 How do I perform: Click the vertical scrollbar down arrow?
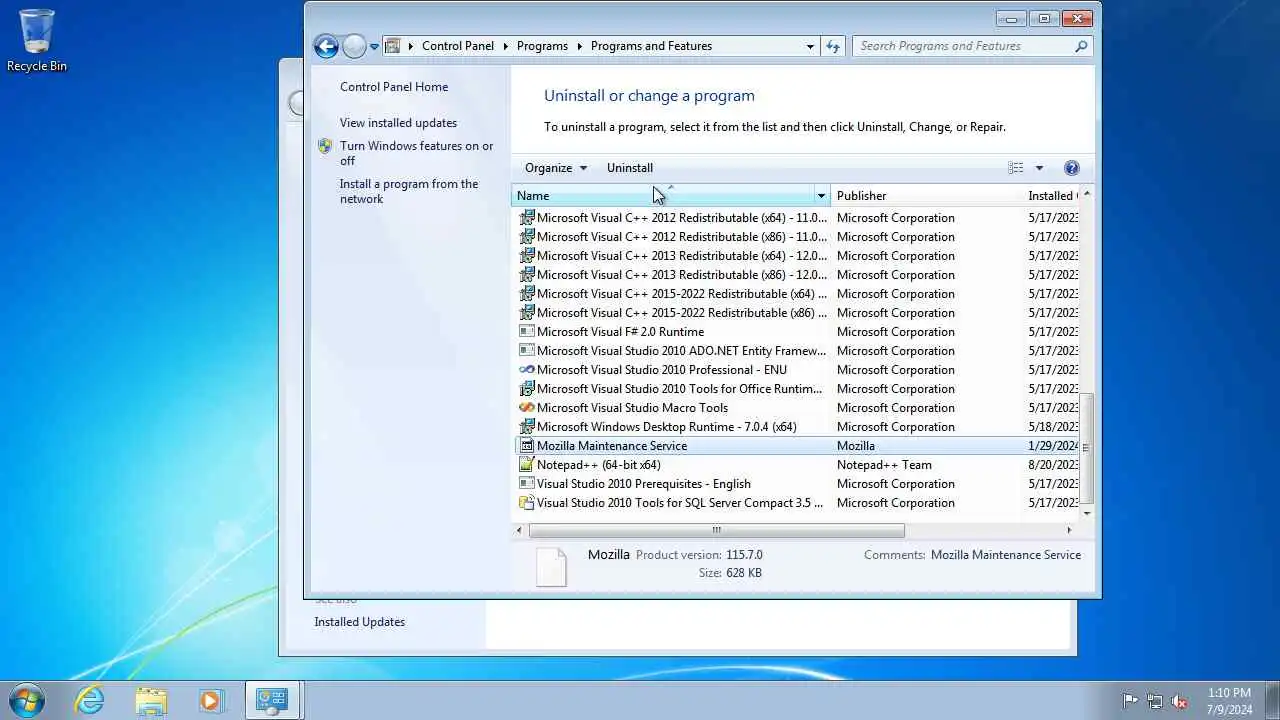tap(1087, 513)
